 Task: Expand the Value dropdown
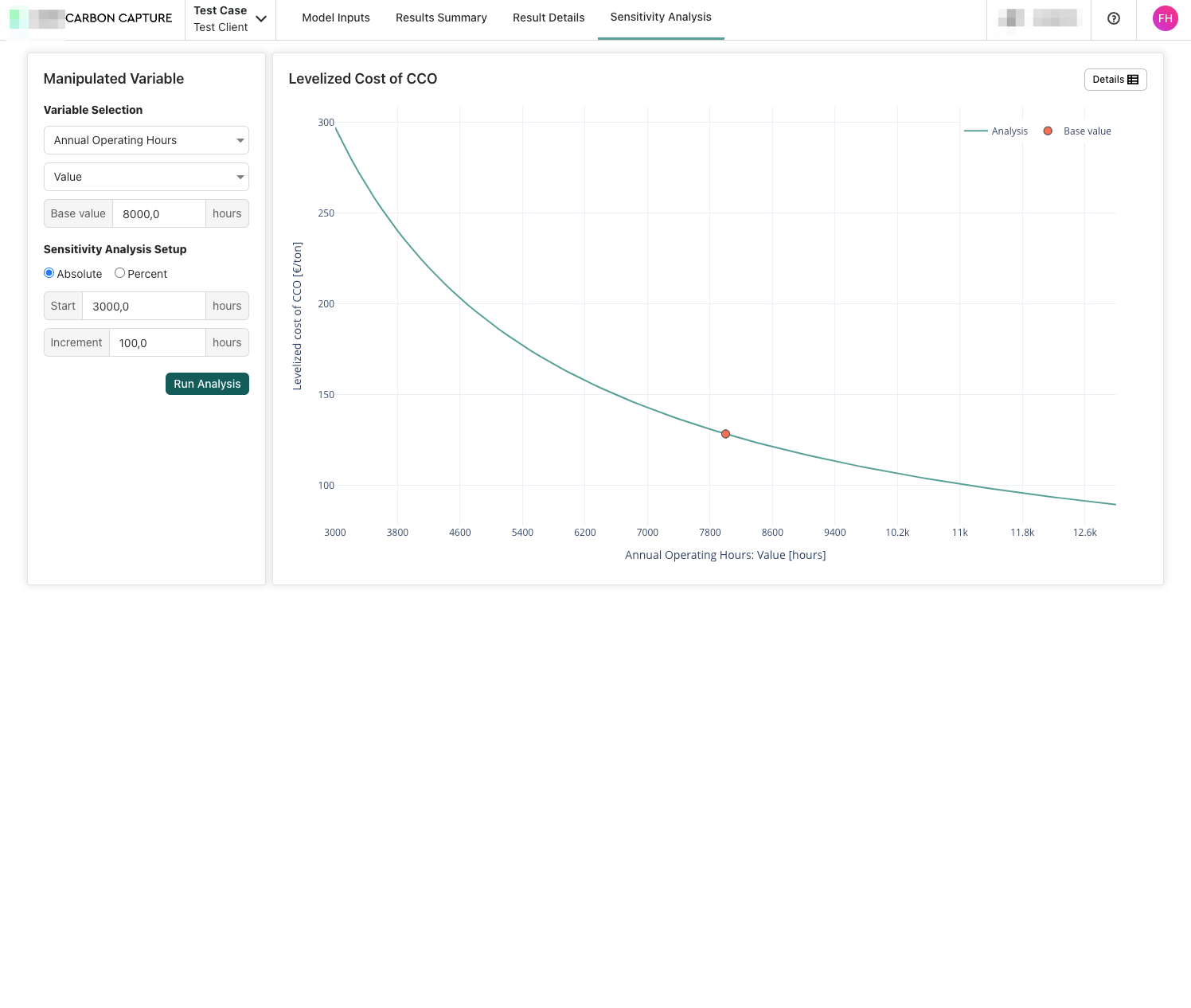[146, 177]
